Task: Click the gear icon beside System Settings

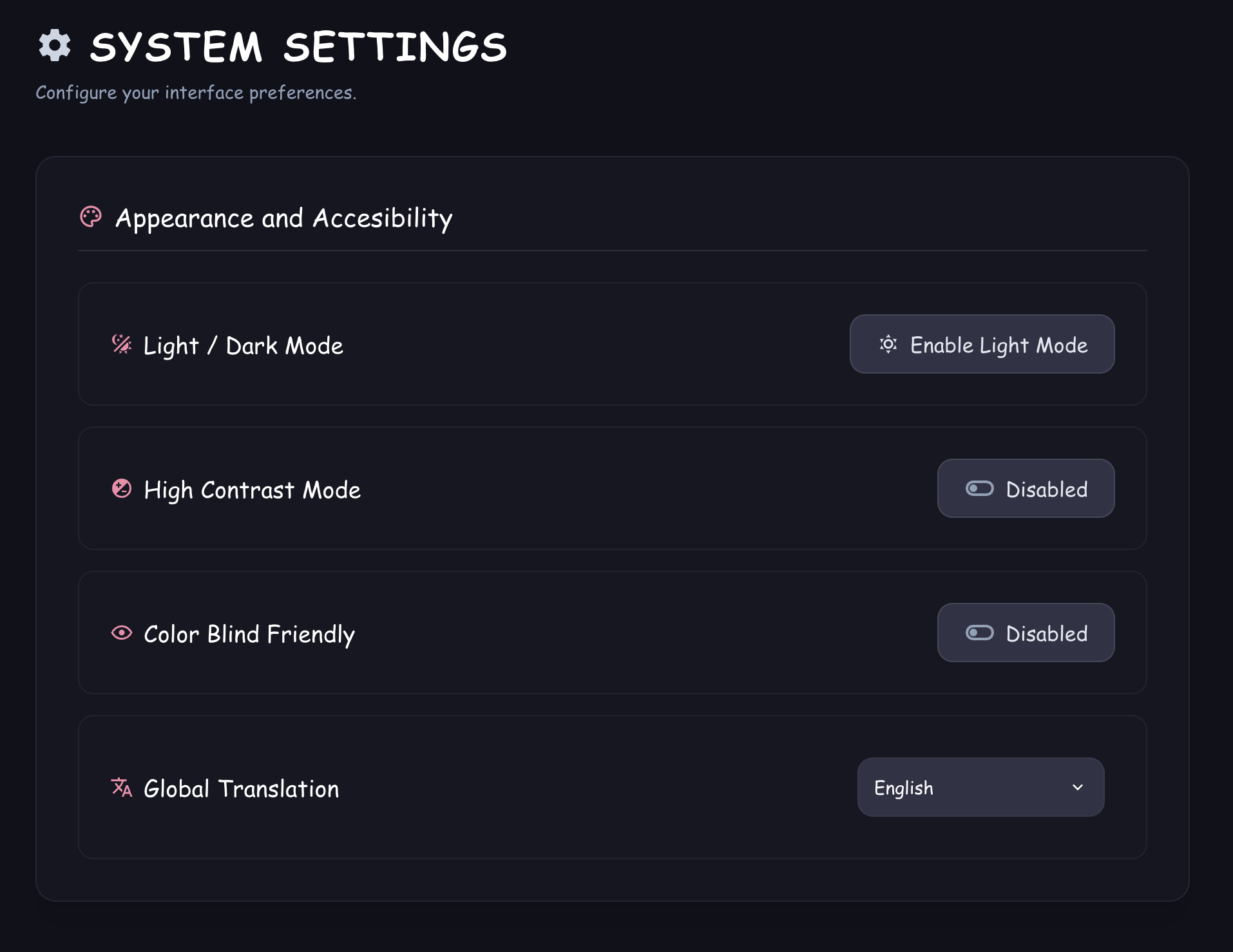Action: [55, 46]
